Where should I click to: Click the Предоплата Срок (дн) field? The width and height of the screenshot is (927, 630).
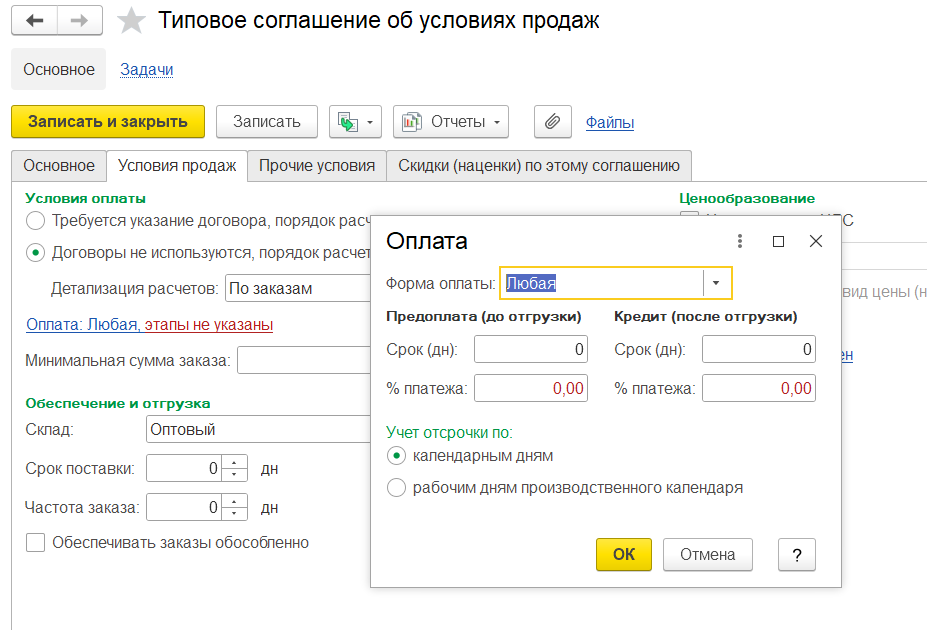(x=531, y=349)
